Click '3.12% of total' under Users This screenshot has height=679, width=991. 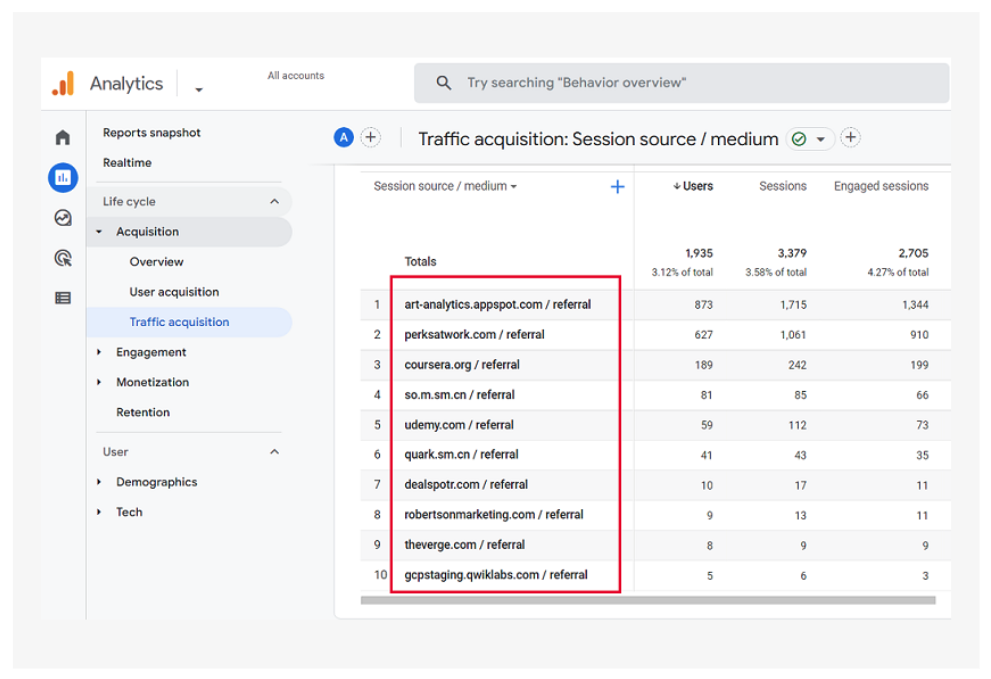682,272
